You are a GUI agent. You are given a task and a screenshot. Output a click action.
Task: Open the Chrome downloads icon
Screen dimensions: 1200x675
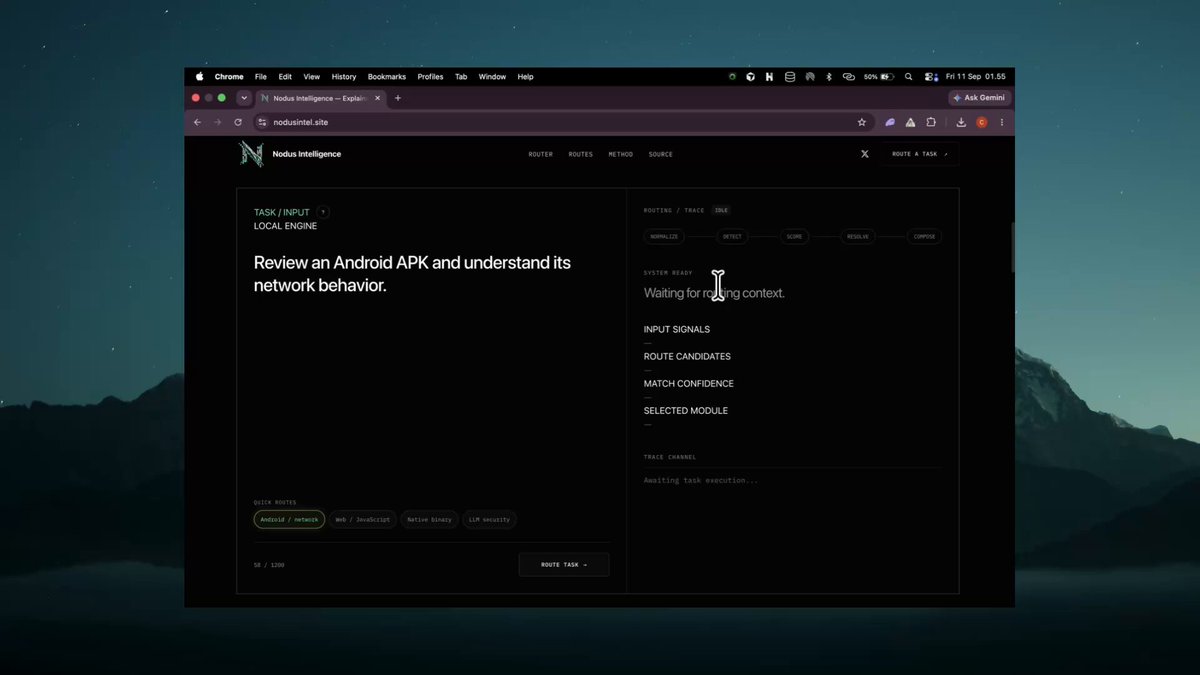click(961, 122)
